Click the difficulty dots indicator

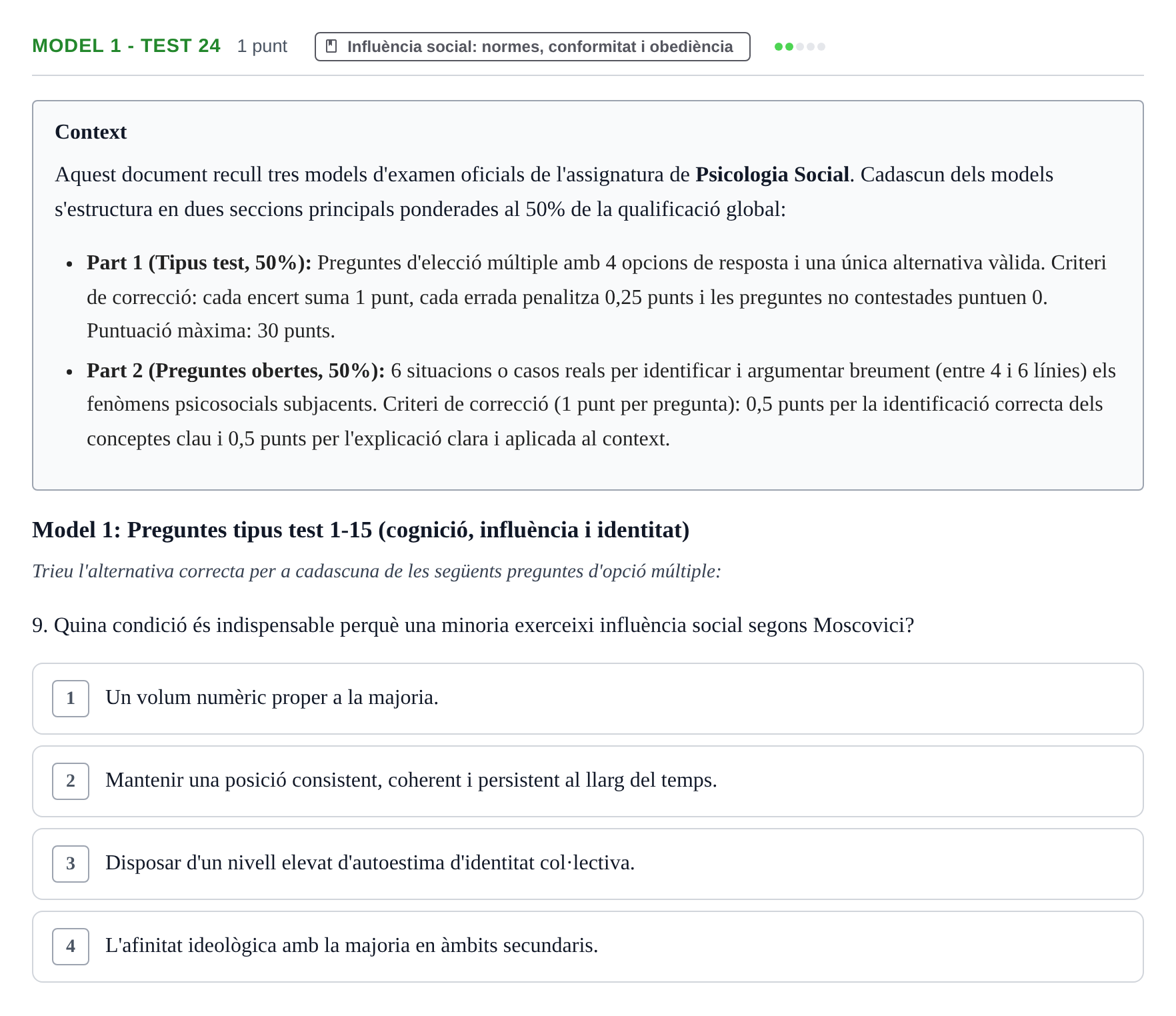pos(800,46)
